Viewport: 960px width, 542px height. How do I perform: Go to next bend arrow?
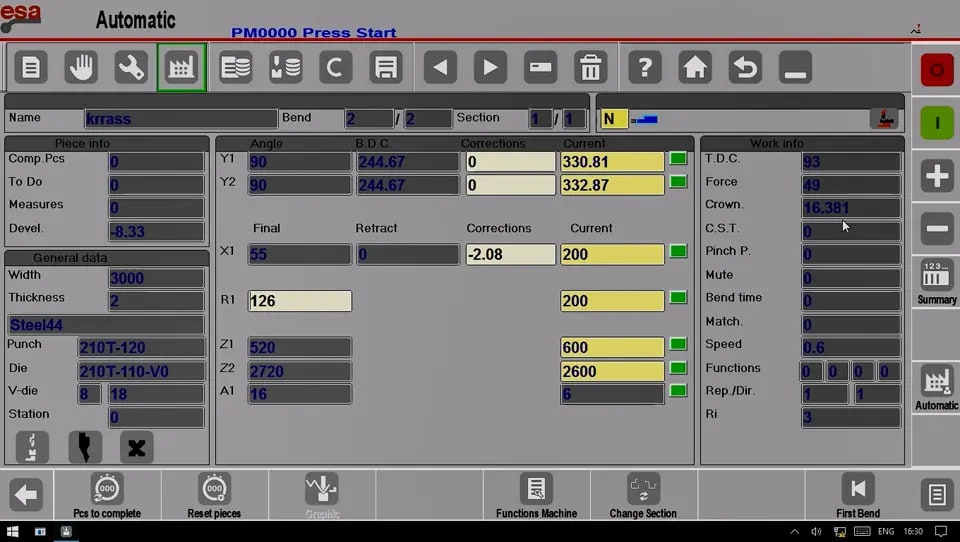pos(490,67)
